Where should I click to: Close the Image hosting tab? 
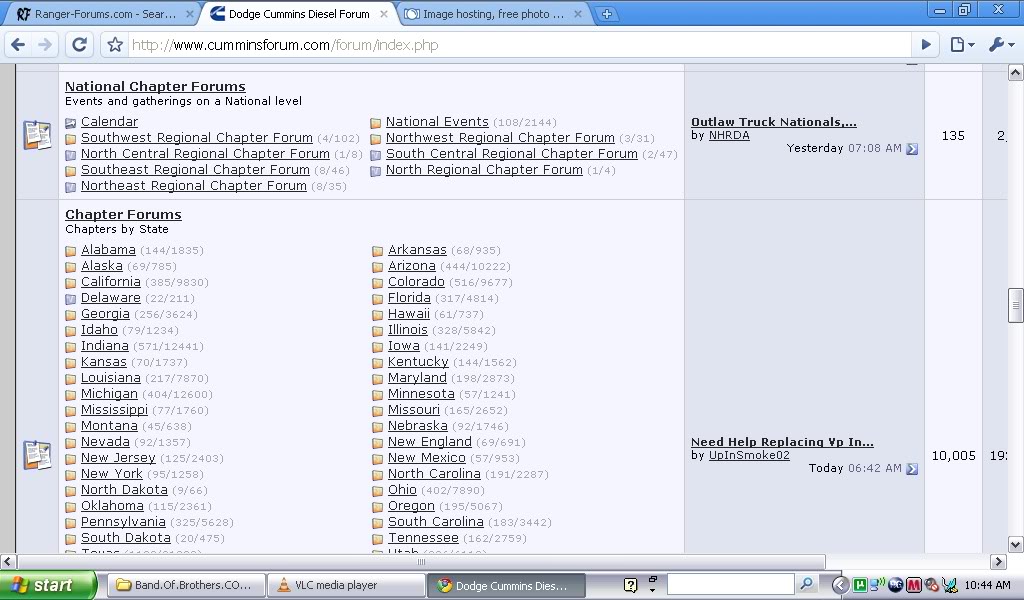[578, 14]
